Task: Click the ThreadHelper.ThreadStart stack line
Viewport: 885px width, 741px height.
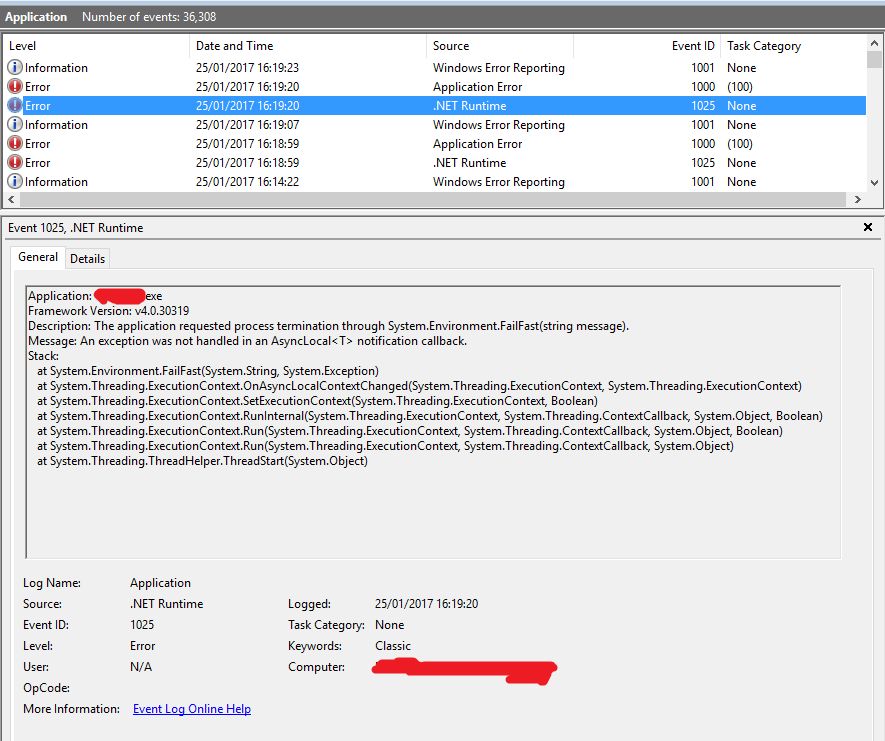Action: click(x=203, y=461)
